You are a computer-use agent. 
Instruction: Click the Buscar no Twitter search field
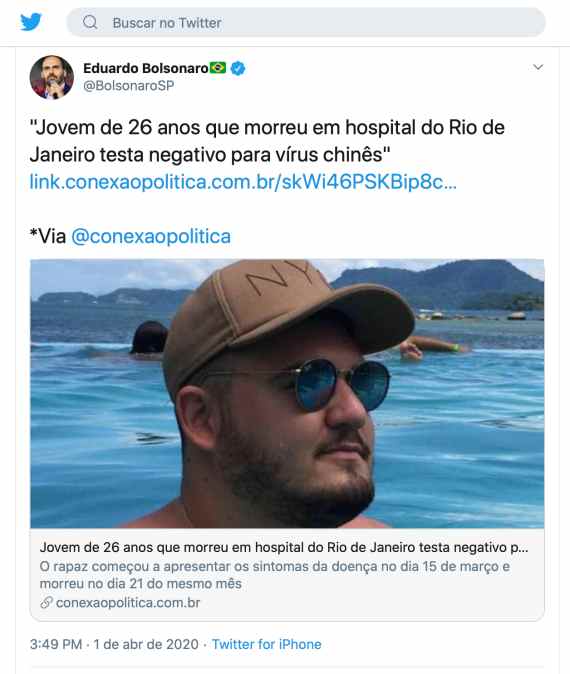[x=306, y=22]
